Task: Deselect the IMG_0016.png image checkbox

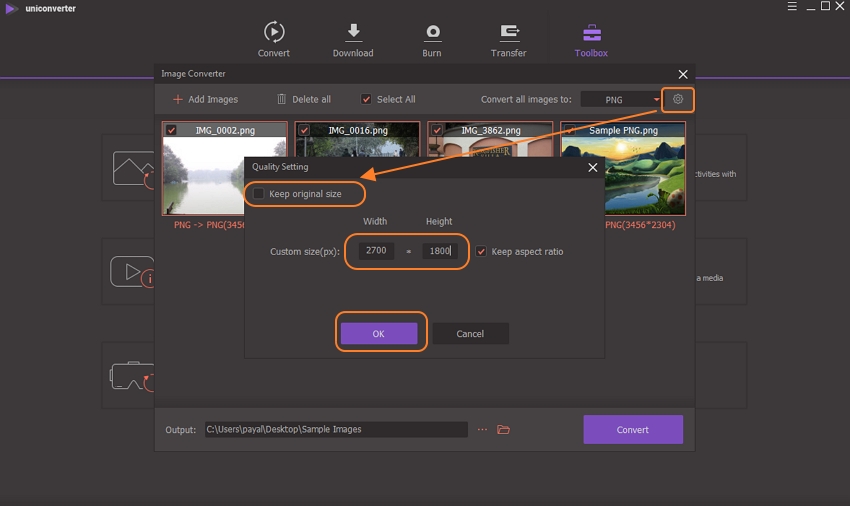Action: pyautogui.click(x=304, y=130)
